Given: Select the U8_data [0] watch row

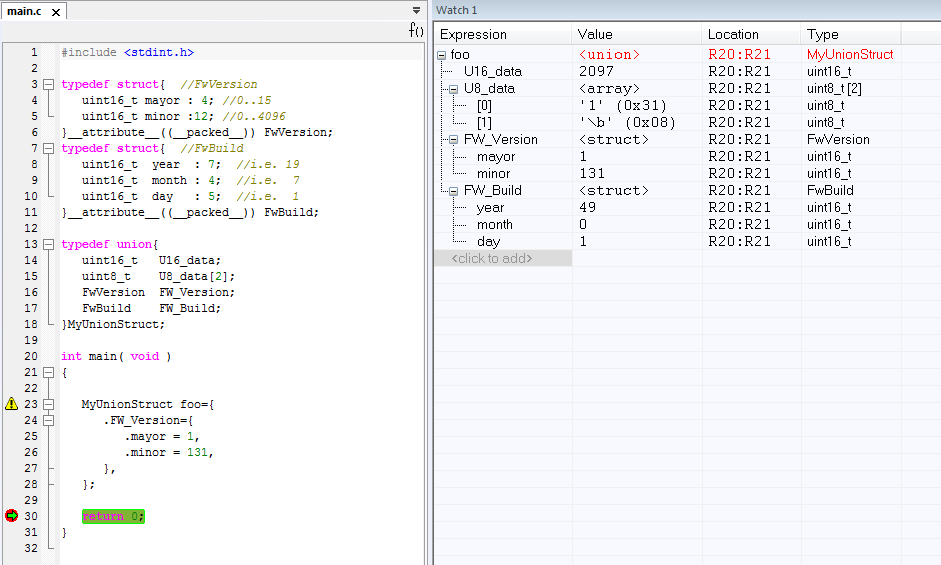Looking at the screenshot, I should (x=687, y=106).
